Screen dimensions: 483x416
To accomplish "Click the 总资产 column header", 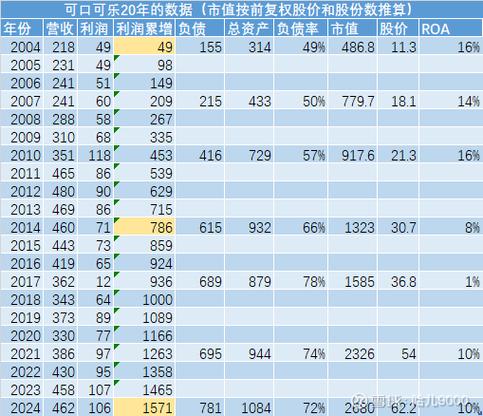I will [249, 28].
